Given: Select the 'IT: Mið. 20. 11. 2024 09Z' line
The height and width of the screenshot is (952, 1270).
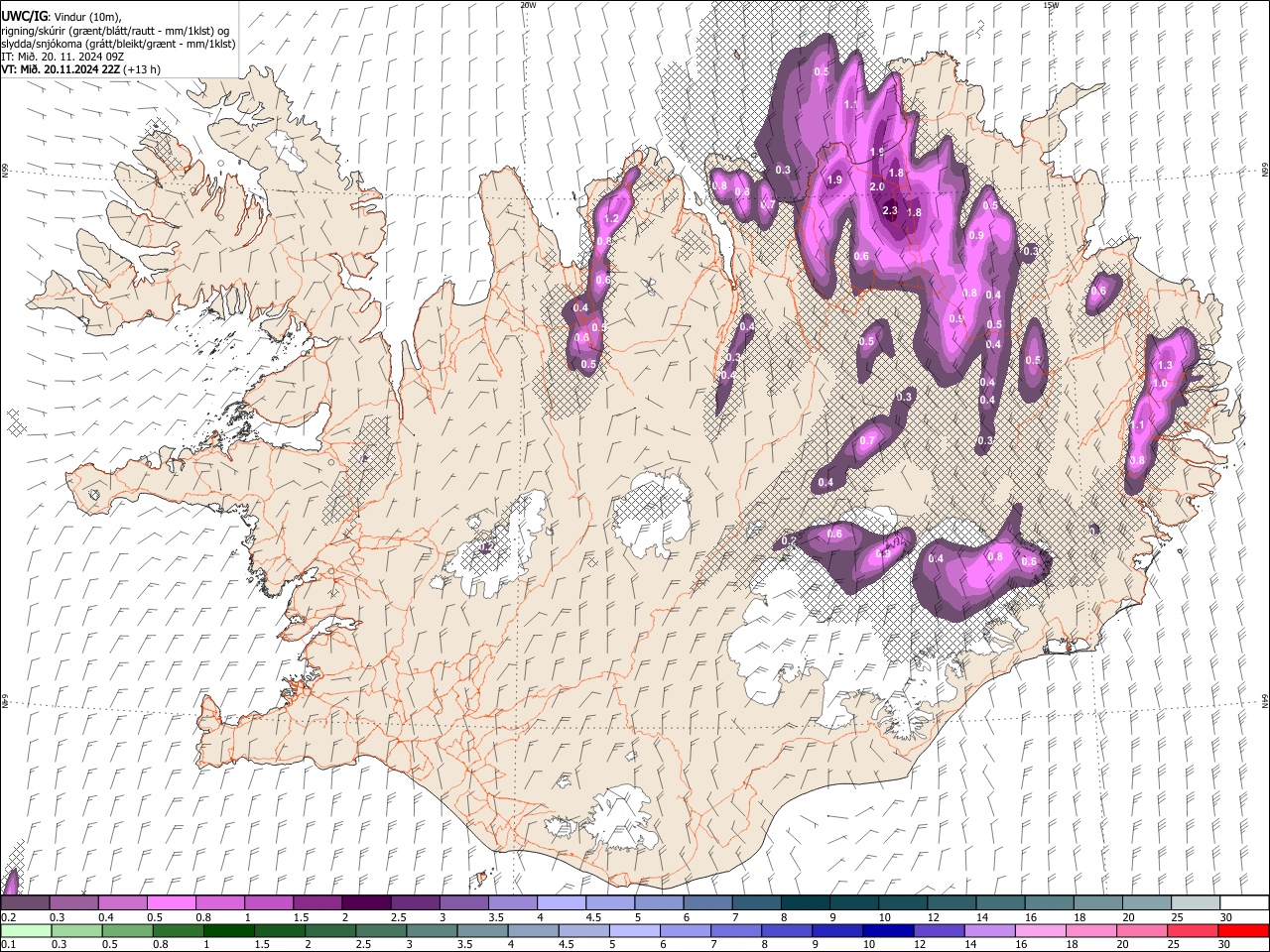Looking at the screenshot, I should 63,57.
